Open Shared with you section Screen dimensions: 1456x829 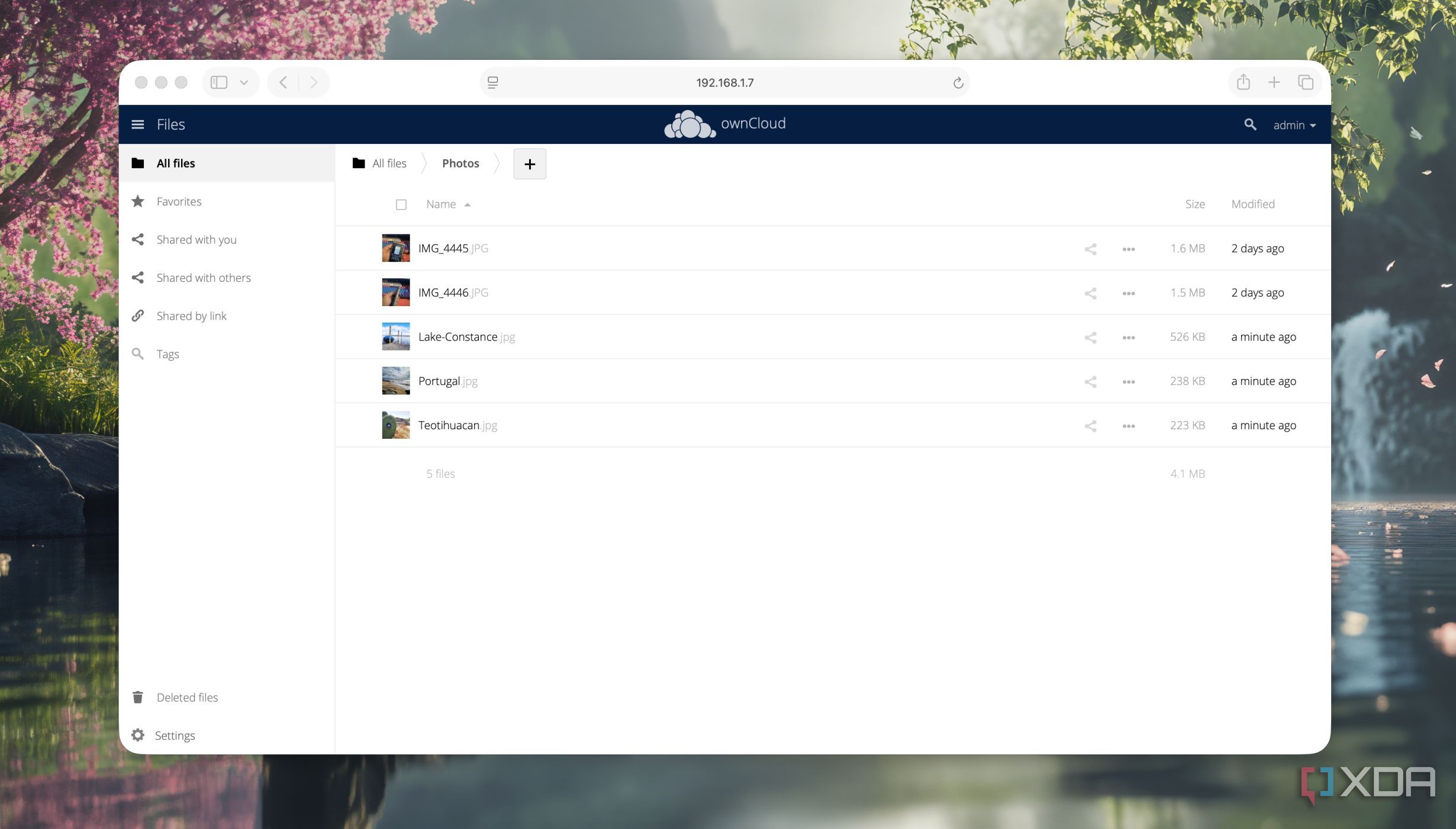(227, 240)
